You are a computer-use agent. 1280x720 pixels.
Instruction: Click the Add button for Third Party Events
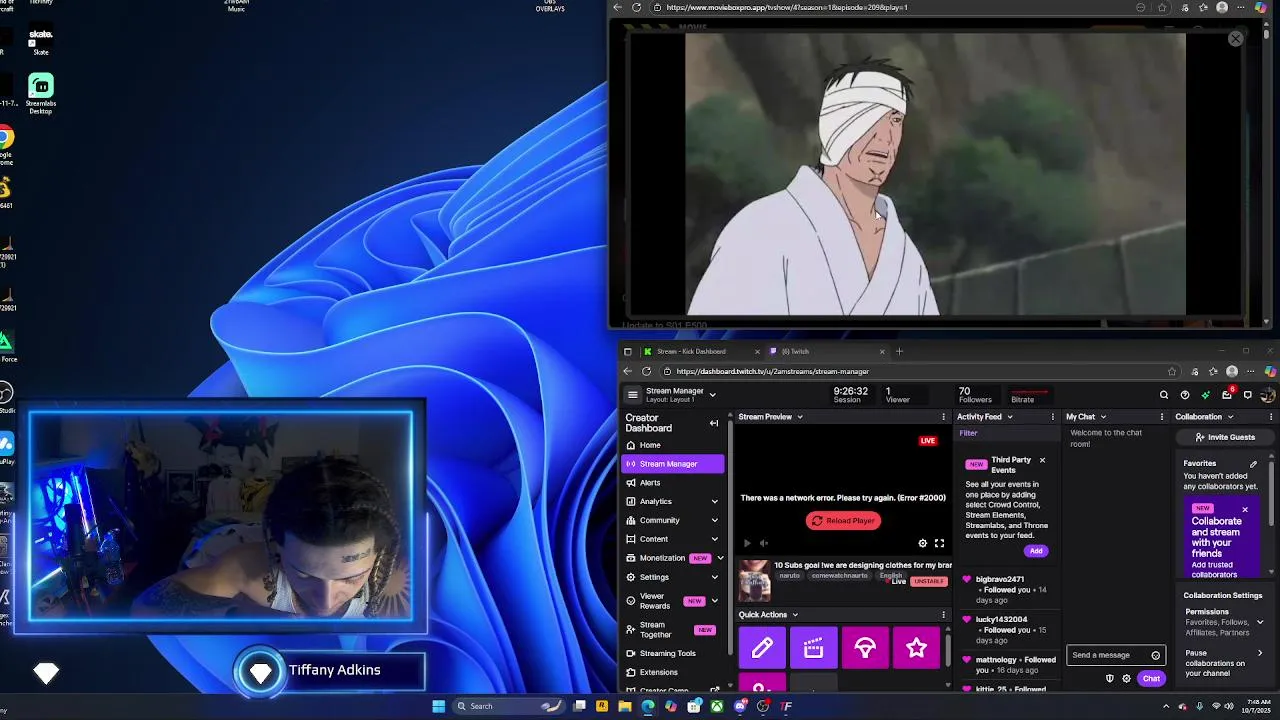[1036, 551]
